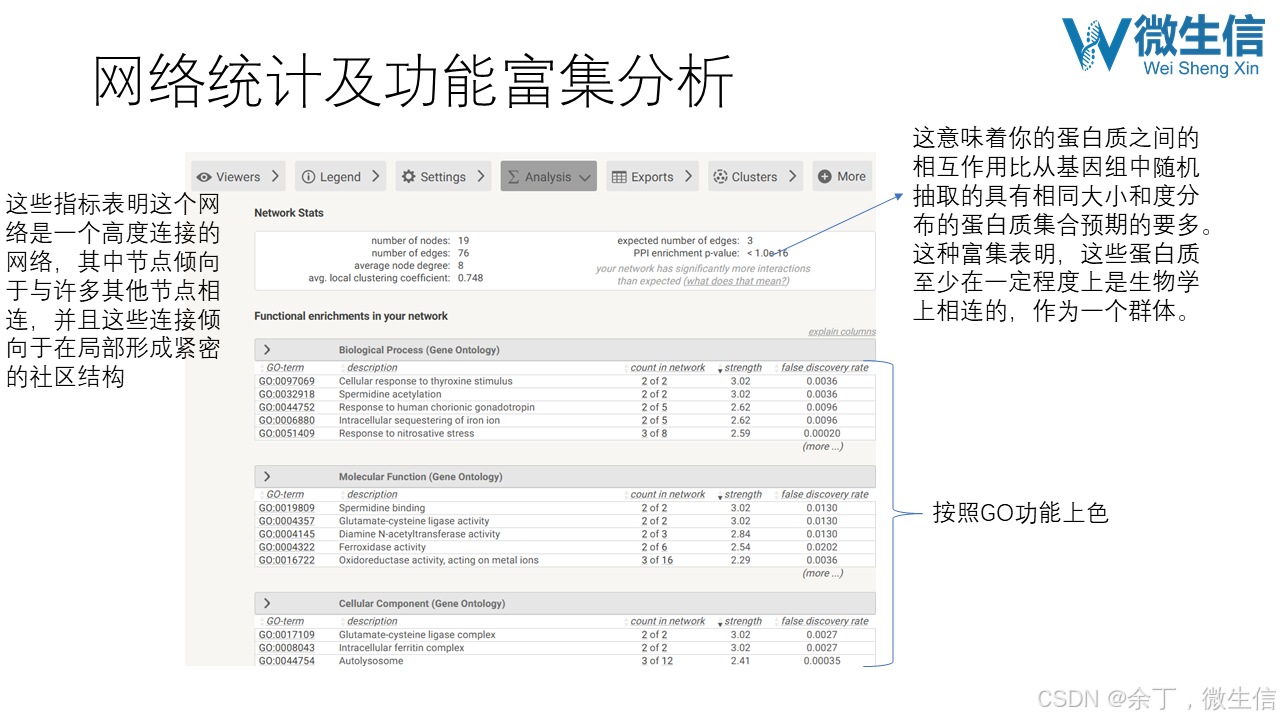The height and width of the screenshot is (720, 1280).
Task: Show more Biological Process terms via (more ...)
Action: point(822,447)
